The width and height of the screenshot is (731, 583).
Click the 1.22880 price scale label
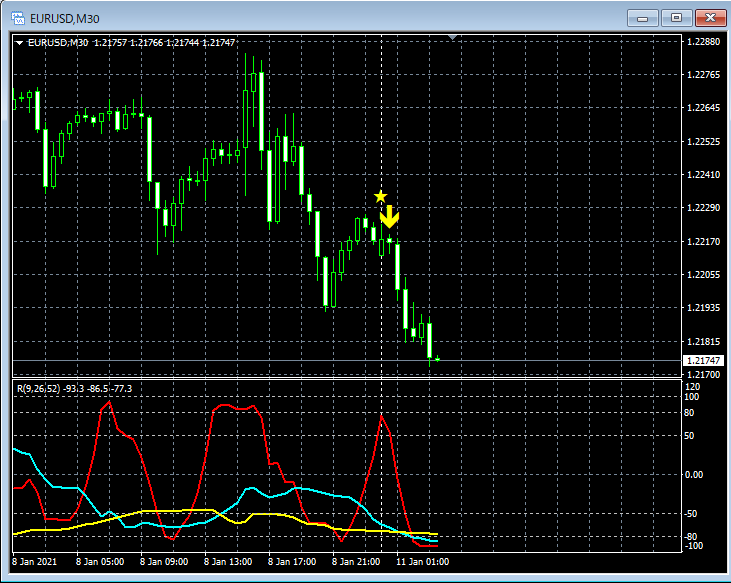704,42
